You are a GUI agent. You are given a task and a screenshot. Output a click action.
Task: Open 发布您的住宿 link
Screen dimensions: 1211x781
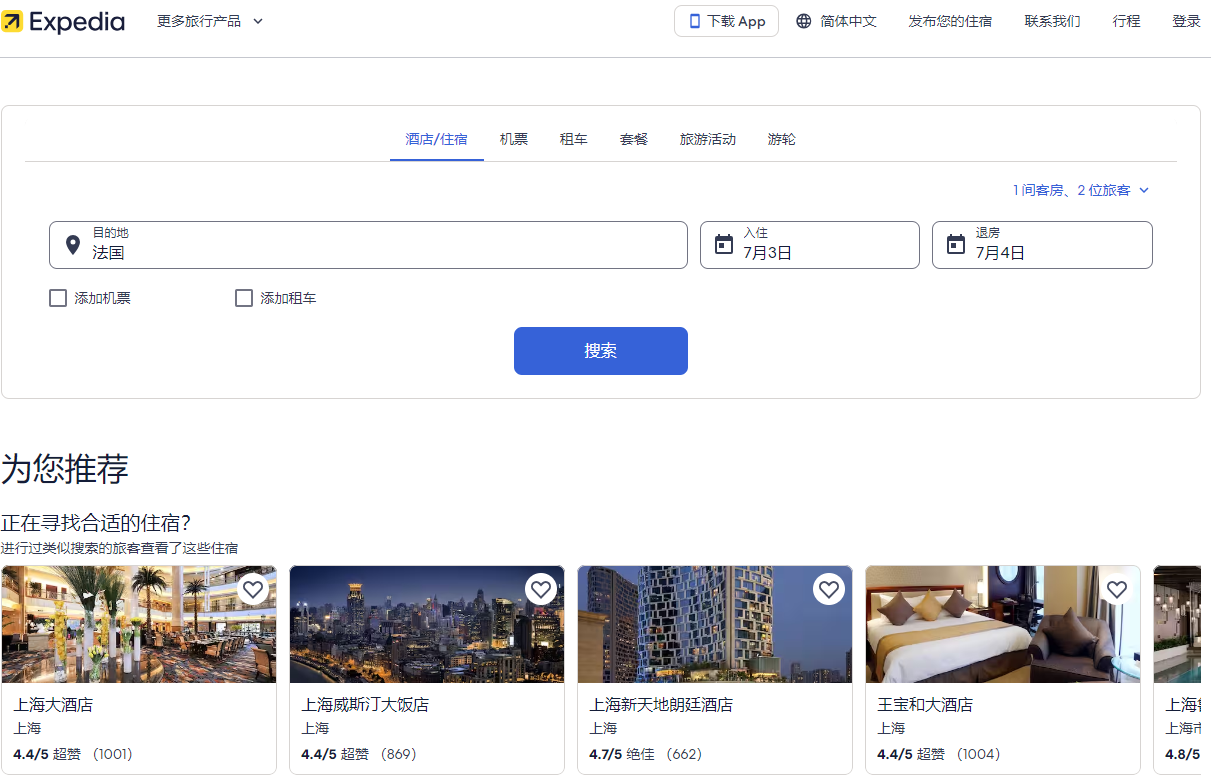click(950, 21)
